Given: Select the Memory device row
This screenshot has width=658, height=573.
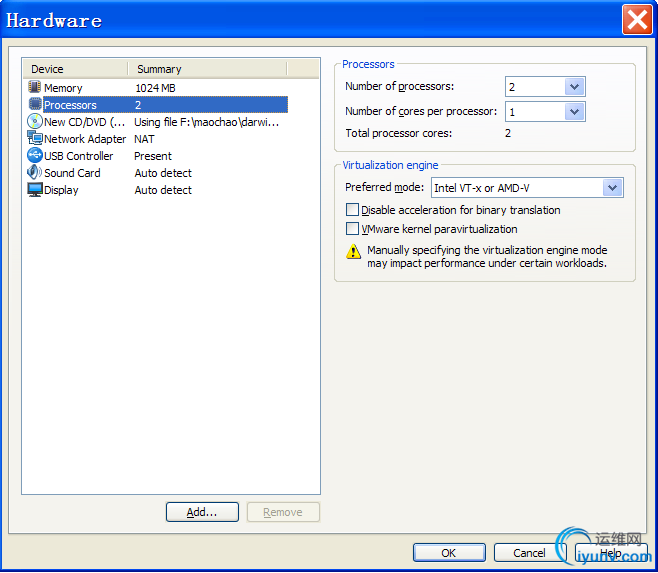Looking at the screenshot, I should click(158, 88).
